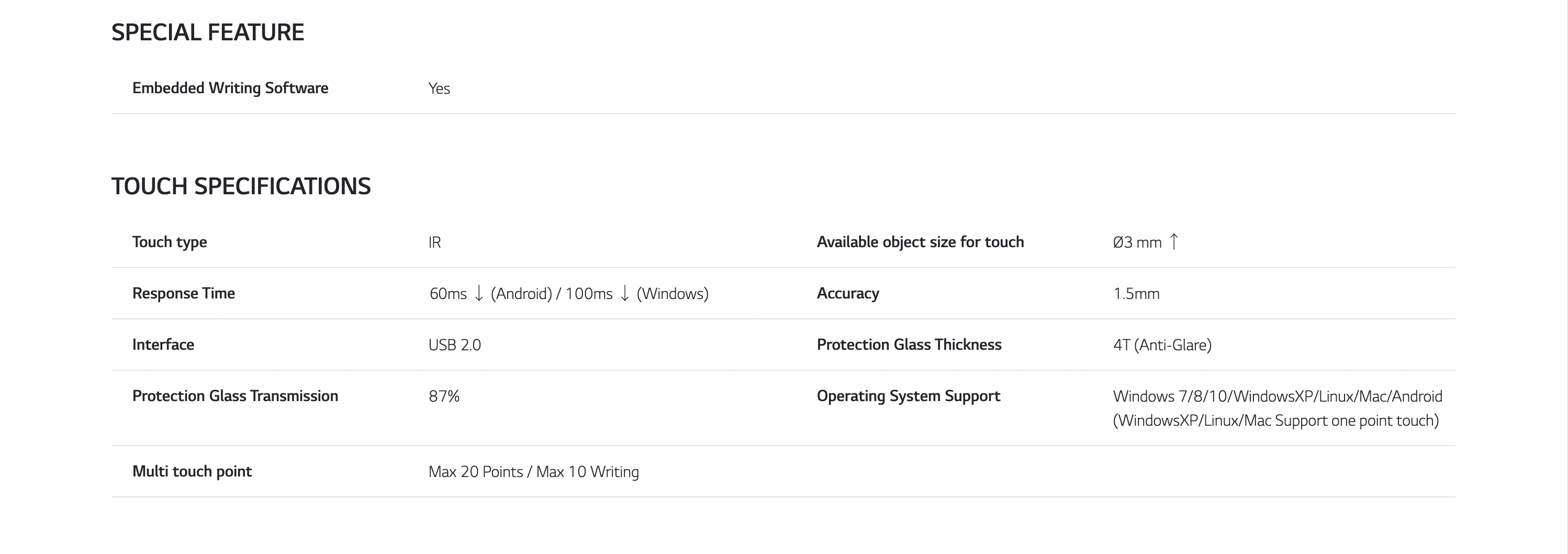Click the Available object size for touch label
Viewport: 1568px width, 554px height.
(920, 242)
